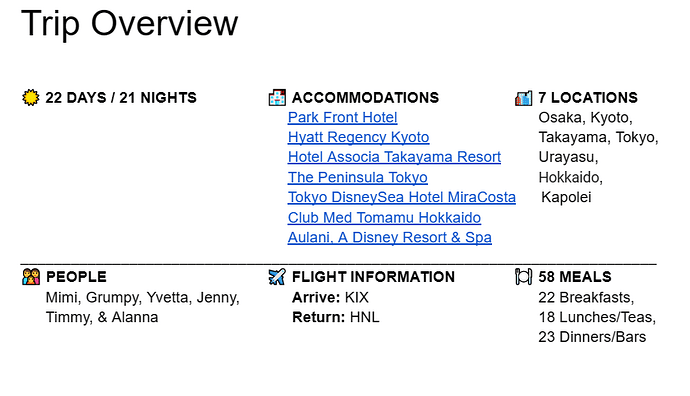Screen dimensions: 690x396
Task: Click the plate and cutlery Meals icon
Action: tap(523, 277)
